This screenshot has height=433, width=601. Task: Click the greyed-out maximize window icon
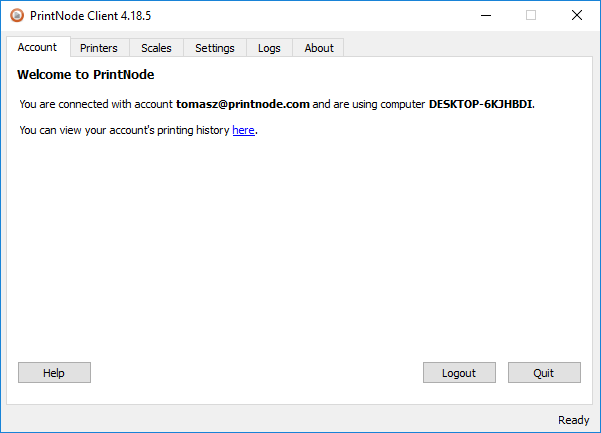pos(531,16)
